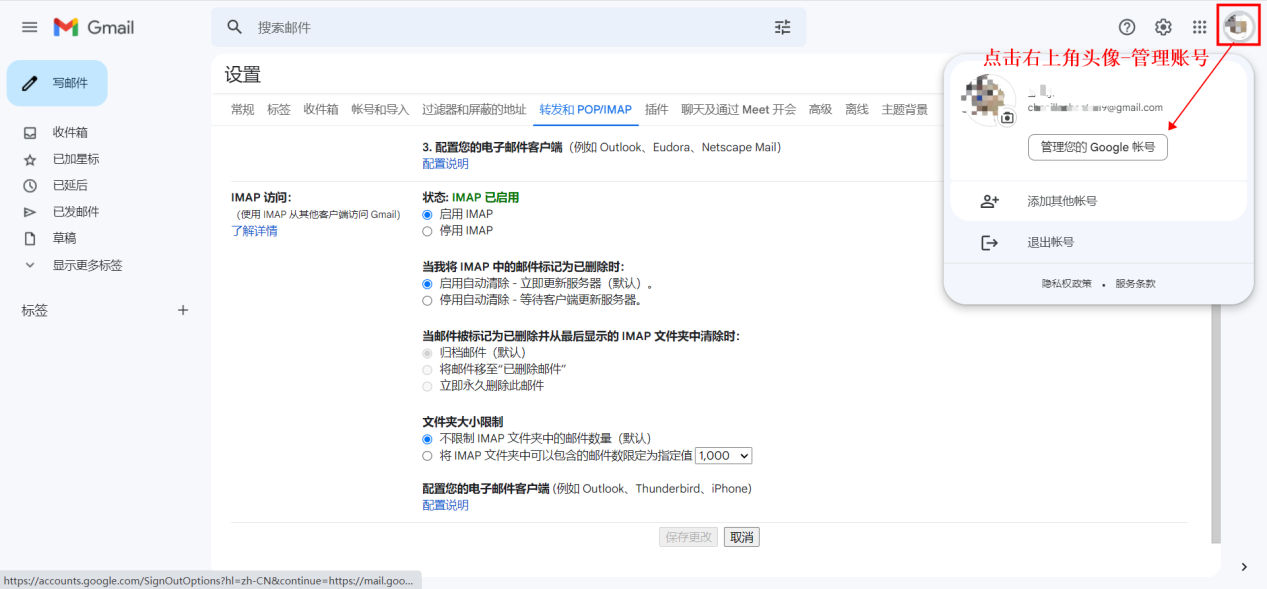Screen dimensions: 1267x589
Task: Open 配置说明 link under Outlook, Eudora
Action: pyautogui.click(x=446, y=164)
